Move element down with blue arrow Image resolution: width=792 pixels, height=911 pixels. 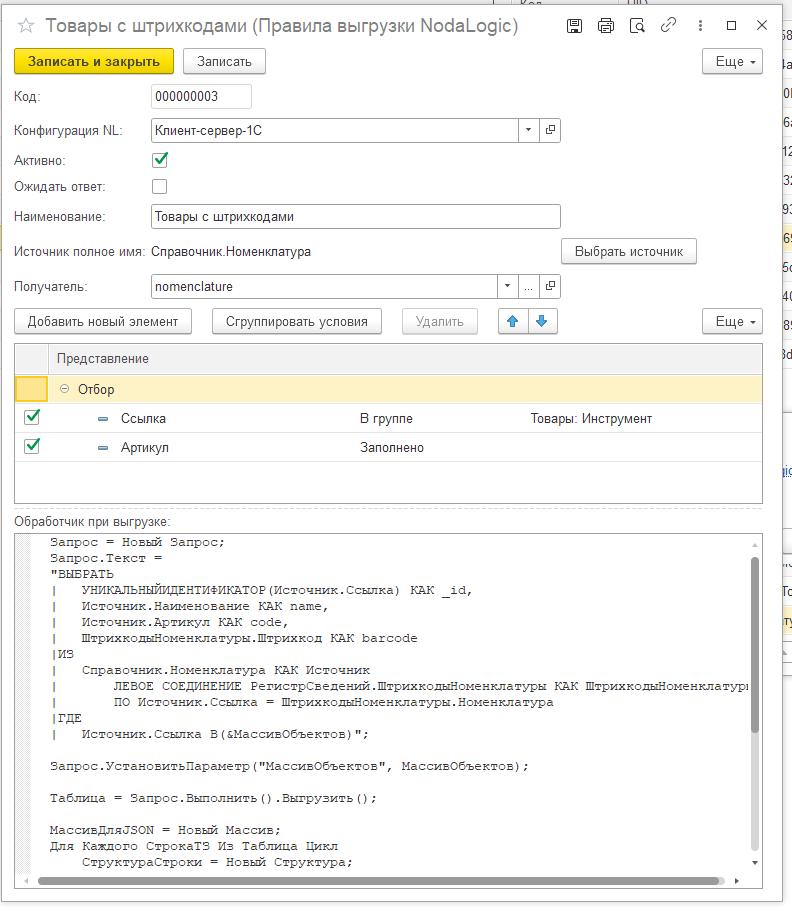541,321
